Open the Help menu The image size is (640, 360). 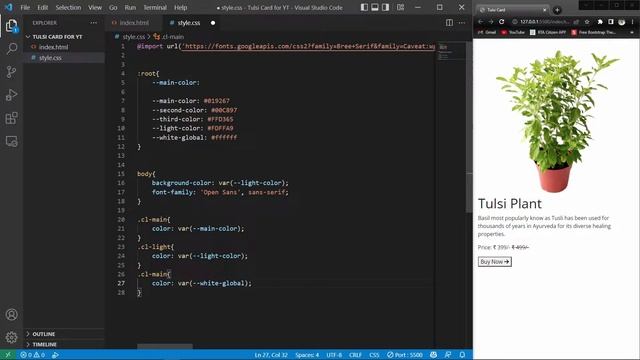pyautogui.click(x=180, y=7)
